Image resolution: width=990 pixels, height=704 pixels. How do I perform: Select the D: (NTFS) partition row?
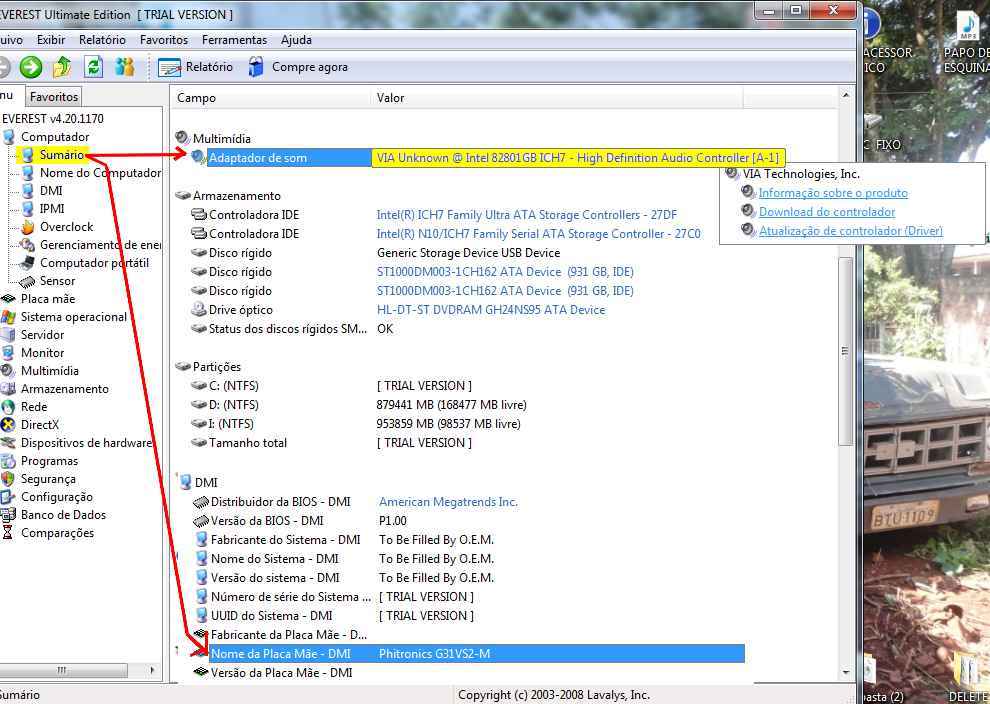(x=467, y=405)
